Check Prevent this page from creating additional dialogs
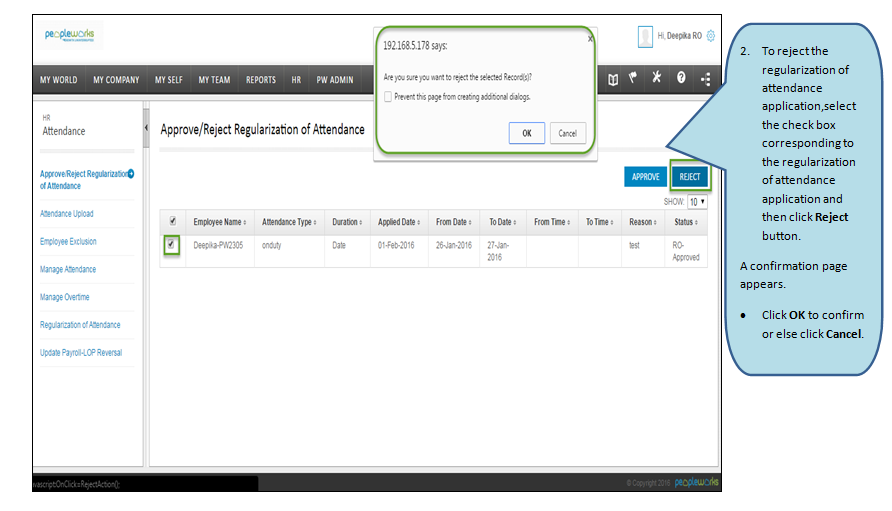This screenshot has width=892, height=511. [388, 97]
